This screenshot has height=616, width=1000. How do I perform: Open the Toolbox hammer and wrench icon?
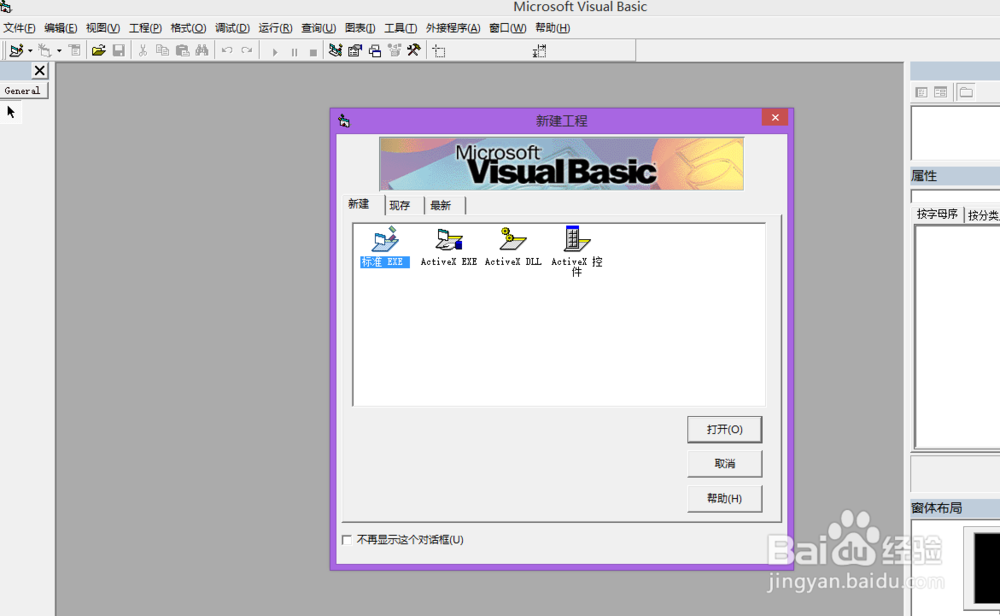click(x=414, y=50)
